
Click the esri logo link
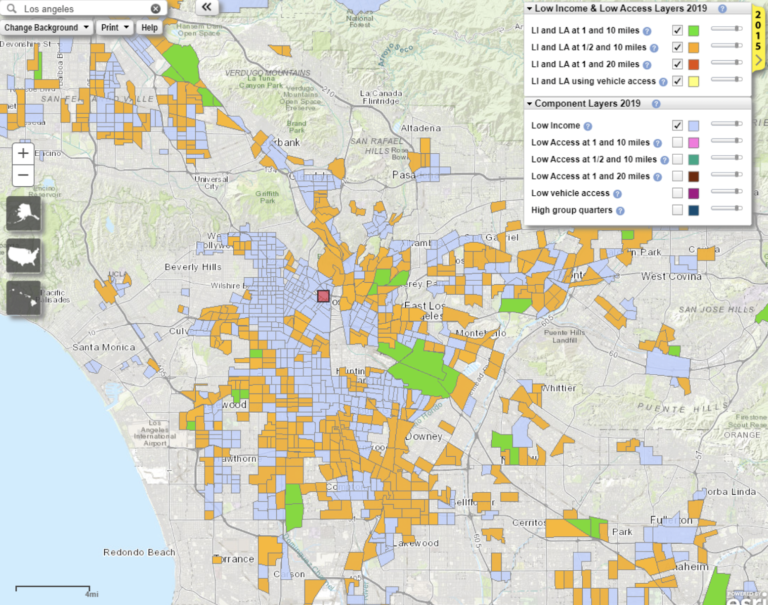746,598
